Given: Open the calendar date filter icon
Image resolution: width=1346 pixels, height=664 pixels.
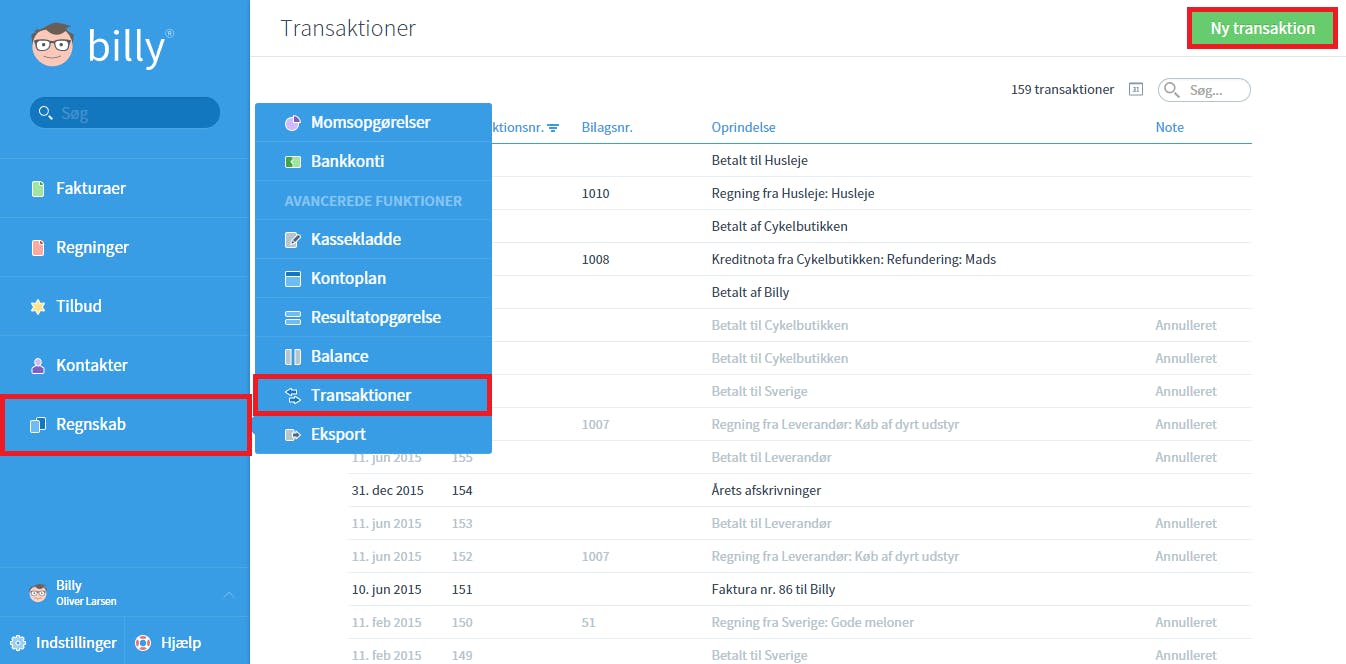Looking at the screenshot, I should pyautogui.click(x=1135, y=90).
